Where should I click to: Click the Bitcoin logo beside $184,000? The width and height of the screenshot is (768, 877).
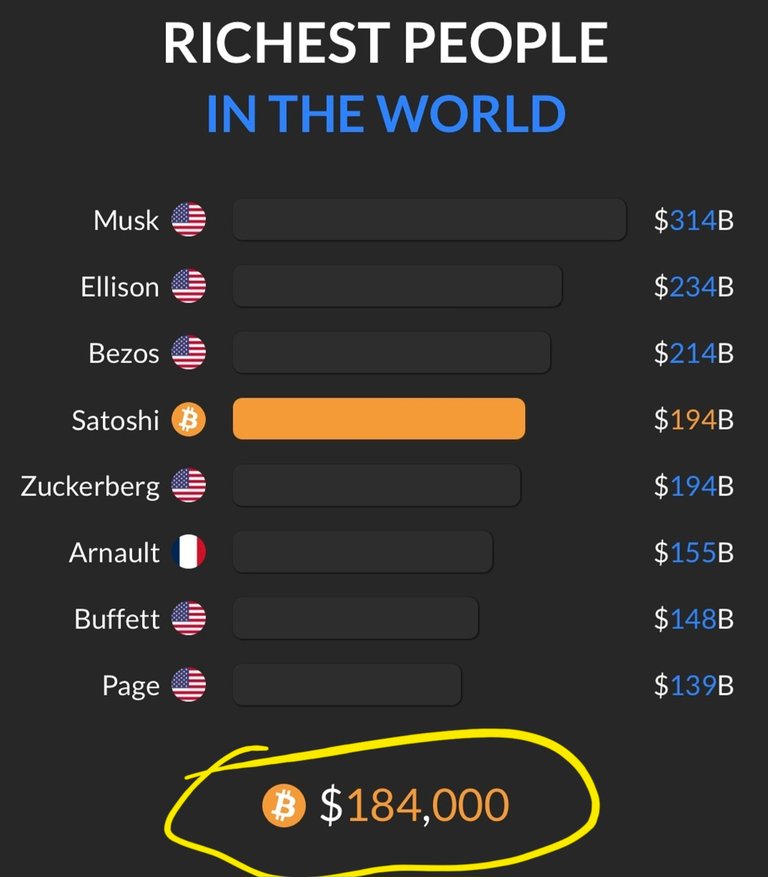[x=284, y=805]
